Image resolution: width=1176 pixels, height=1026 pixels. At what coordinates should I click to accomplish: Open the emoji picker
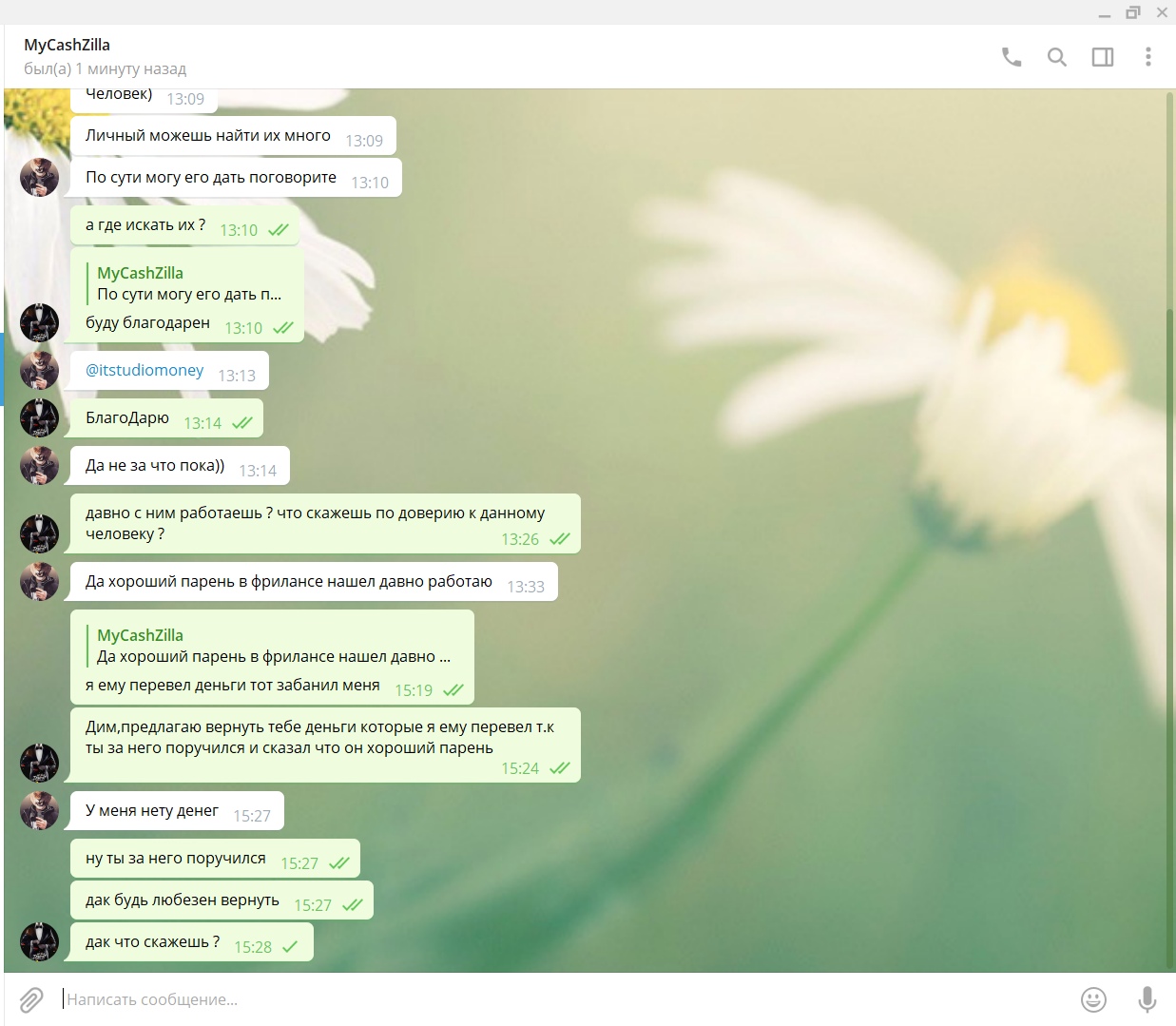coord(1093,999)
